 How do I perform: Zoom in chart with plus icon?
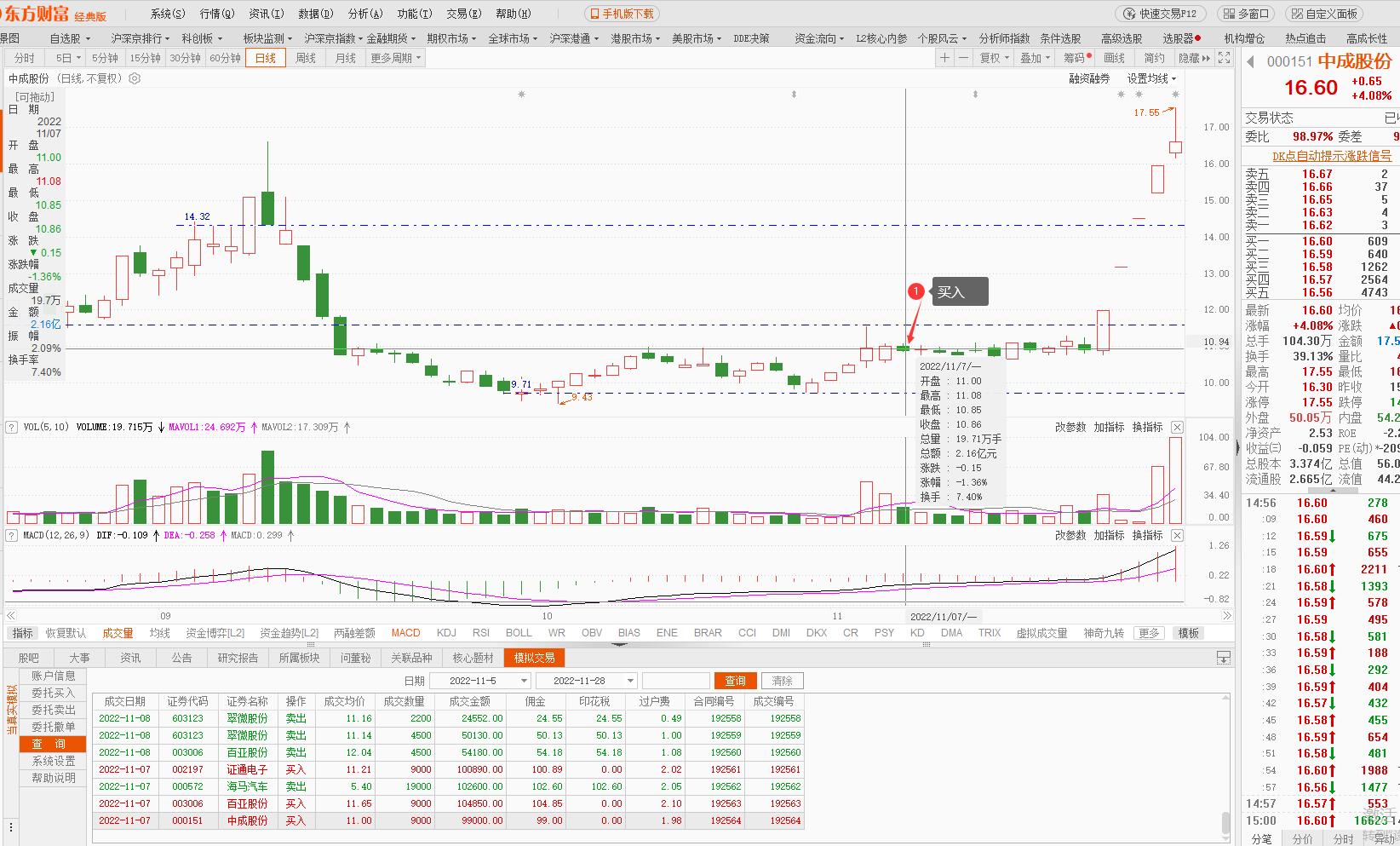click(x=944, y=58)
